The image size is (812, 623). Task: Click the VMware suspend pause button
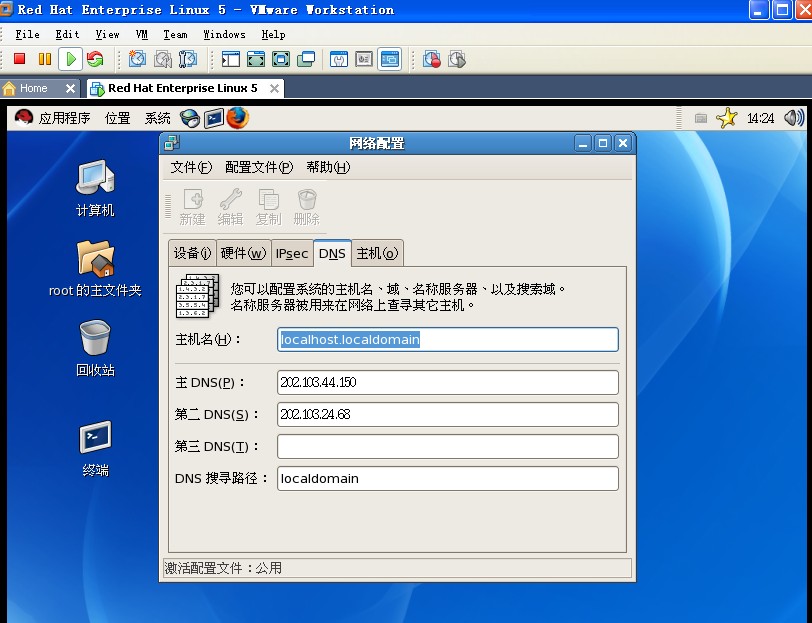(x=45, y=59)
